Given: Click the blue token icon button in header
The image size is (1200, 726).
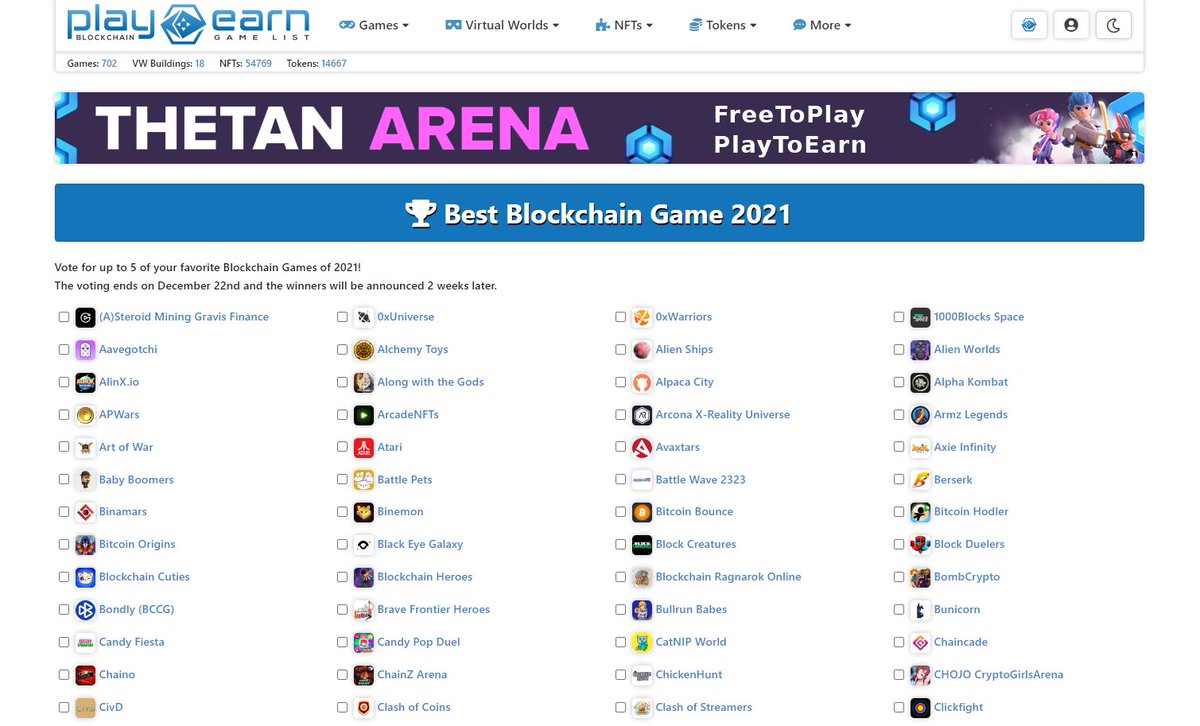Looking at the screenshot, I should click(x=1029, y=25).
